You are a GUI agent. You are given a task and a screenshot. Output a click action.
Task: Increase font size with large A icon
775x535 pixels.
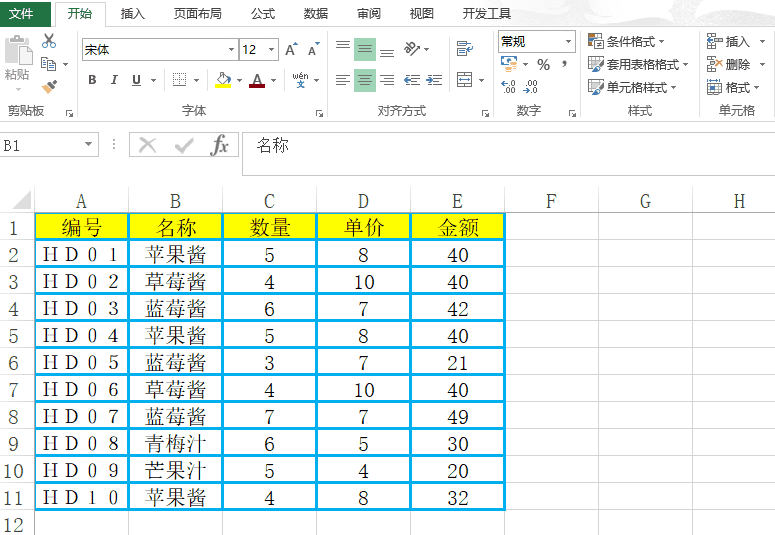pyautogui.click(x=291, y=49)
